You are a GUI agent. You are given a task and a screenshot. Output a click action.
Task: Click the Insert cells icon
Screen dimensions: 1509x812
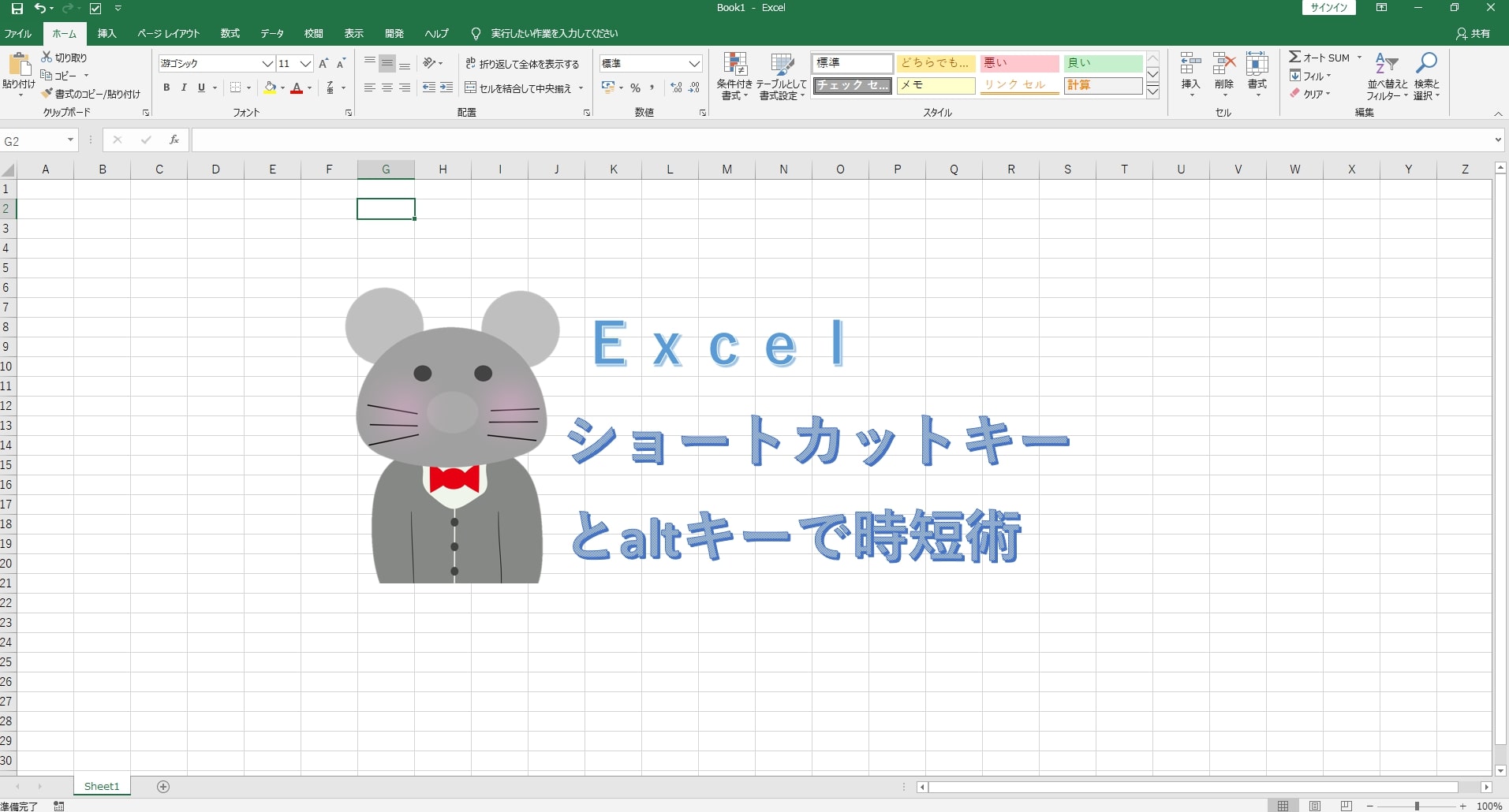coord(1190,64)
